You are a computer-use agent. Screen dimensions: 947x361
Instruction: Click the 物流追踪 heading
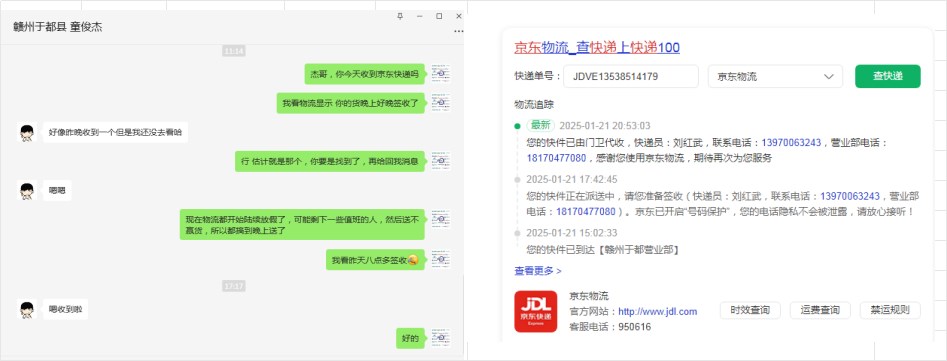click(x=534, y=104)
